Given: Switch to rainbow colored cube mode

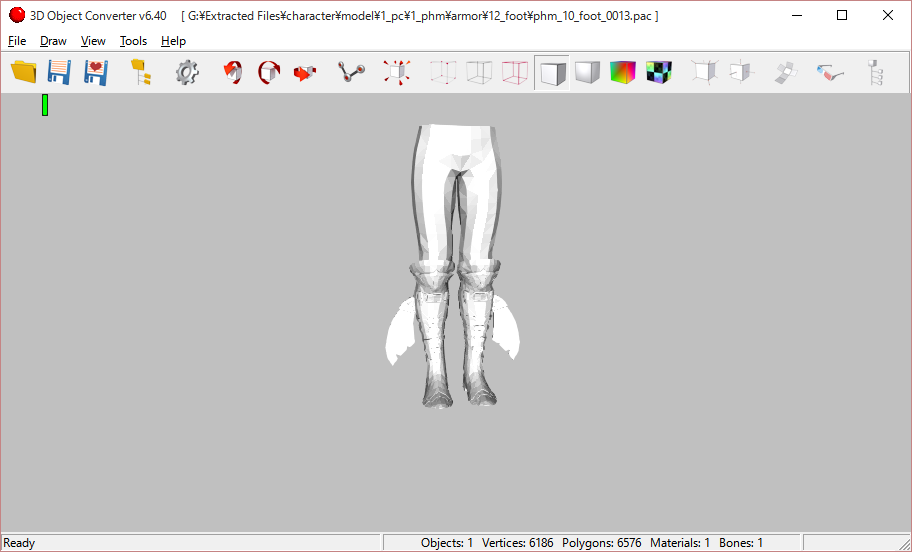Looking at the screenshot, I should [623, 72].
